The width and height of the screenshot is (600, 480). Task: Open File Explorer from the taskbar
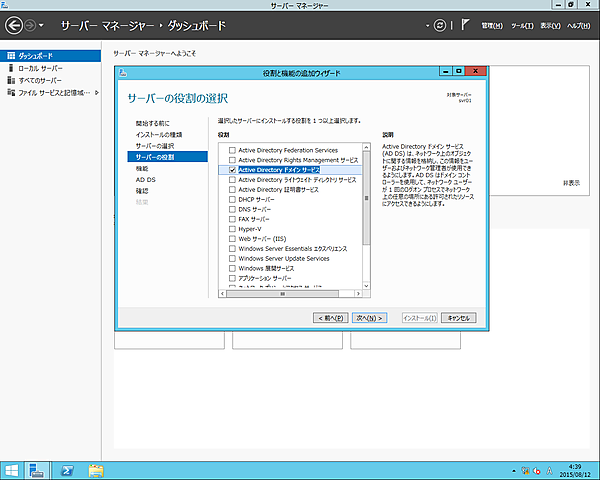(x=97, y=469)
